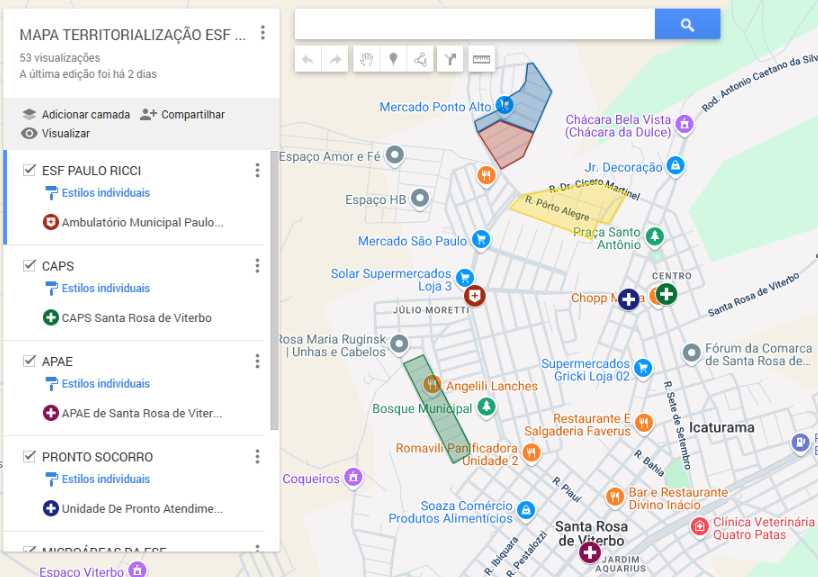Select the measure distance ruler tool

point(482,60)
